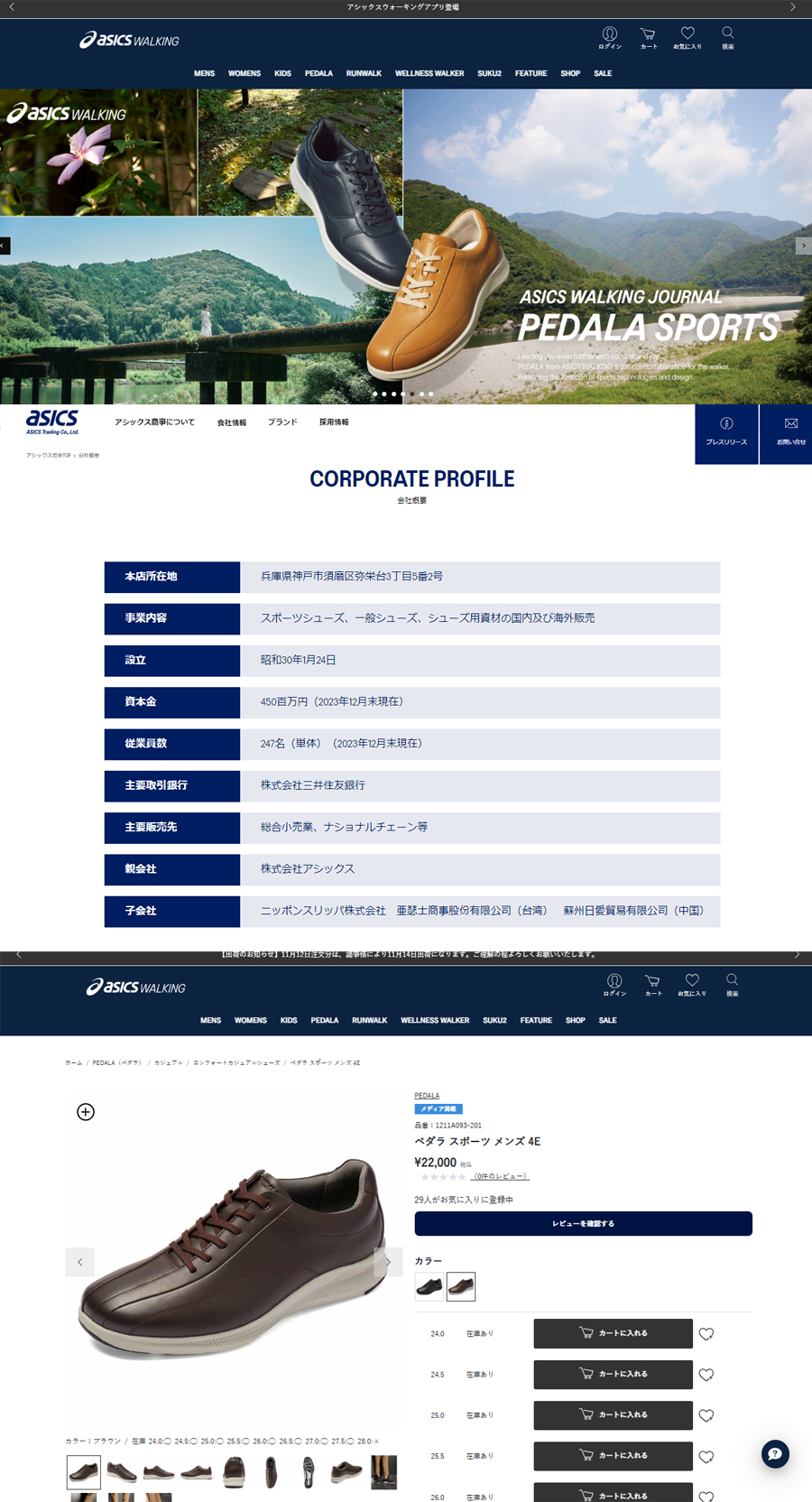812x1502 pixels.
Task: Open chat help bubble
Action: click(775, 1454)
